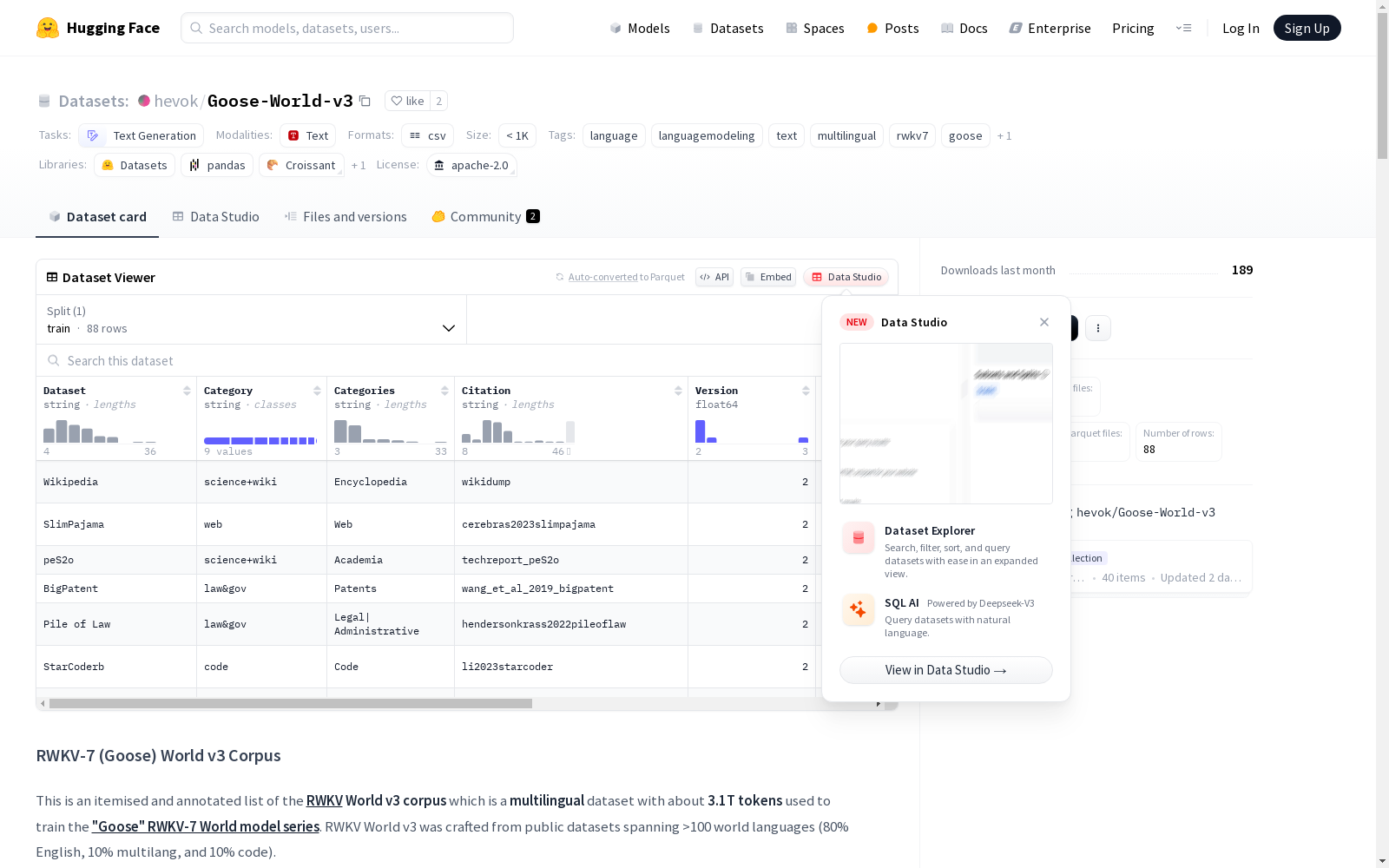Select the Croissant library tag
The height and width of the screenshot is (868, 1389).
pyautogui.click(x=301, y=165)
